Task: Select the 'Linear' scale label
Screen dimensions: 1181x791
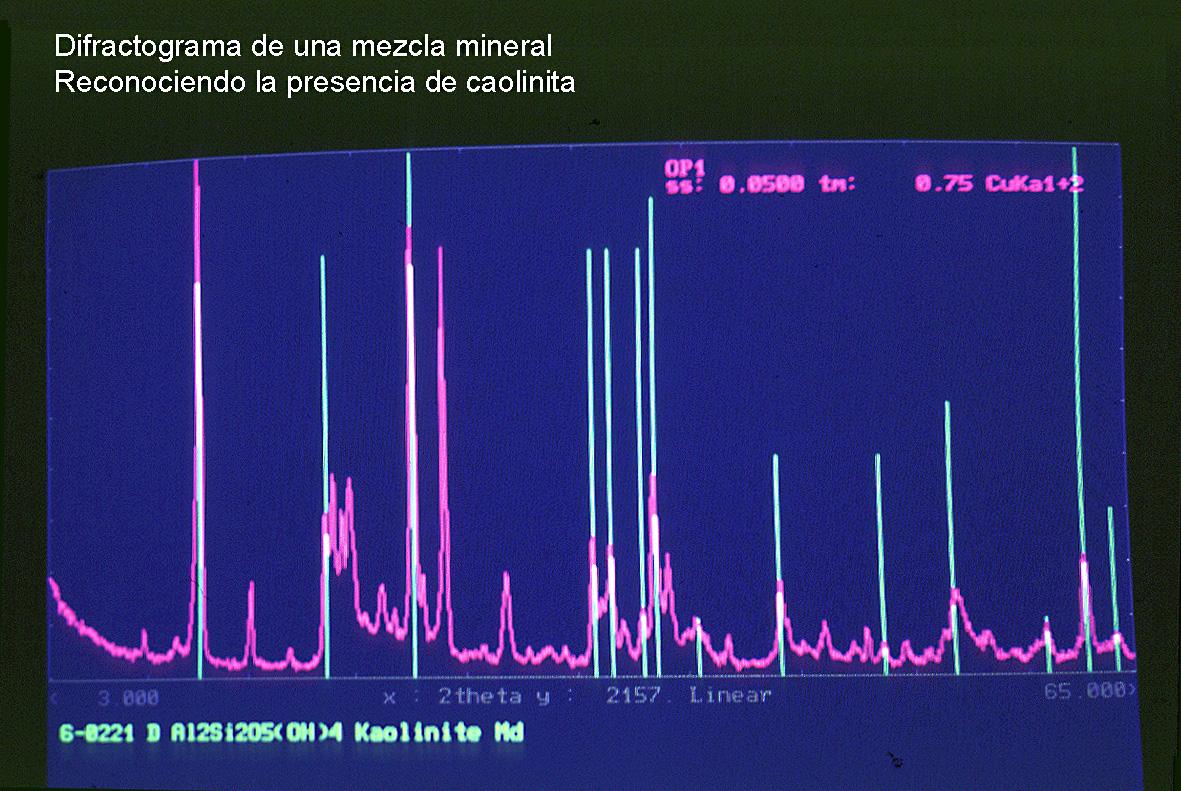Action: (x=730, y=695)
